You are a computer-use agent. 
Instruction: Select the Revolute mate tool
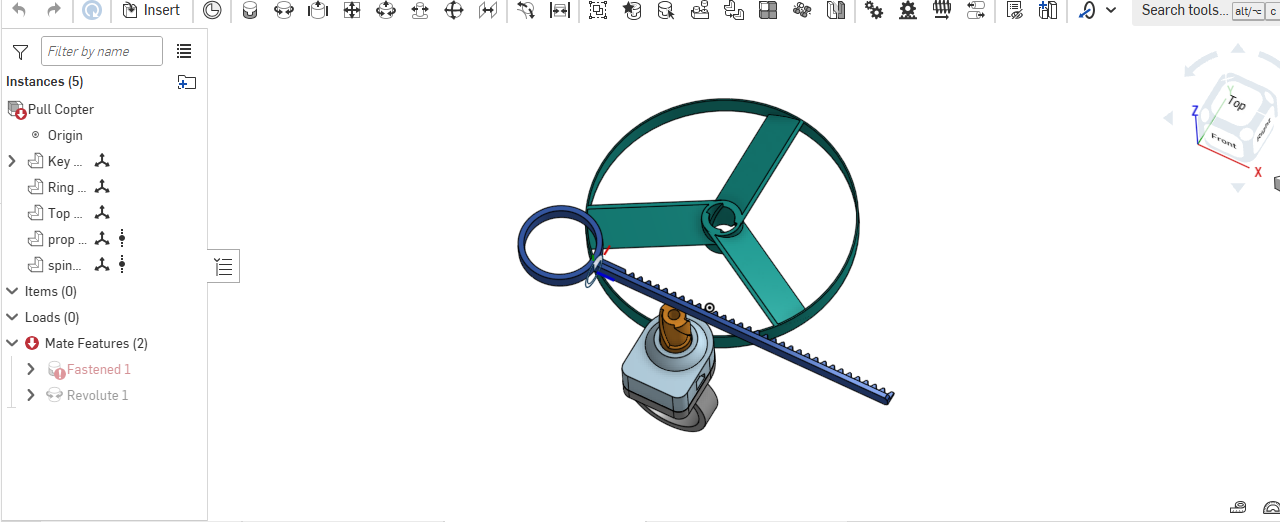point(284,10)
